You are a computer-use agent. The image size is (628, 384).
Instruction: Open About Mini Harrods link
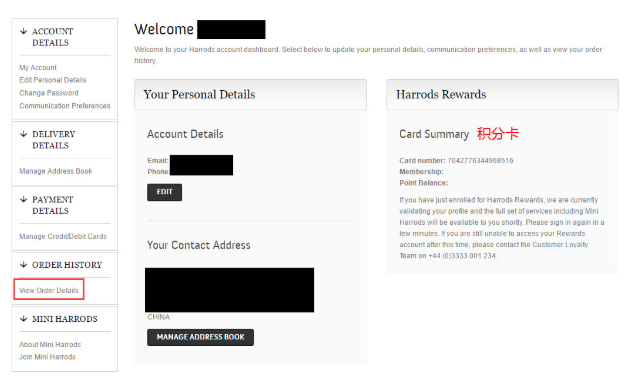point(50,344)
